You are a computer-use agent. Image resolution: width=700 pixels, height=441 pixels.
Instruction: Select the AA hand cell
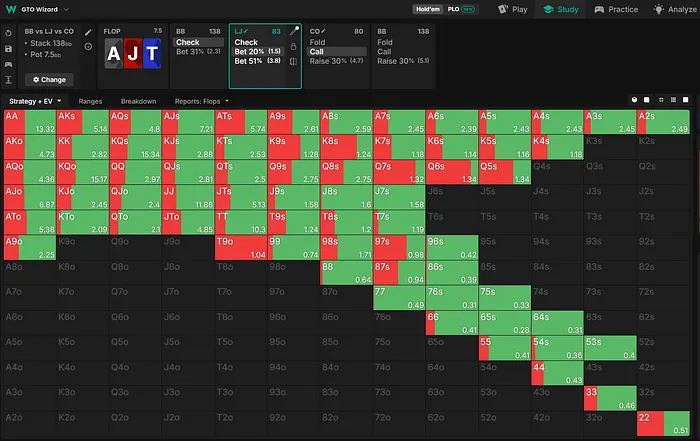[x=30, y=122]
